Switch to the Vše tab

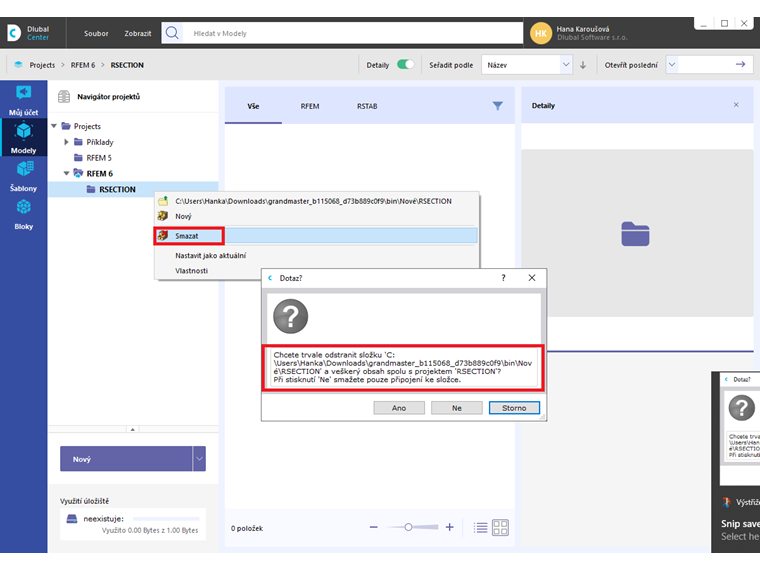(253, 106)
